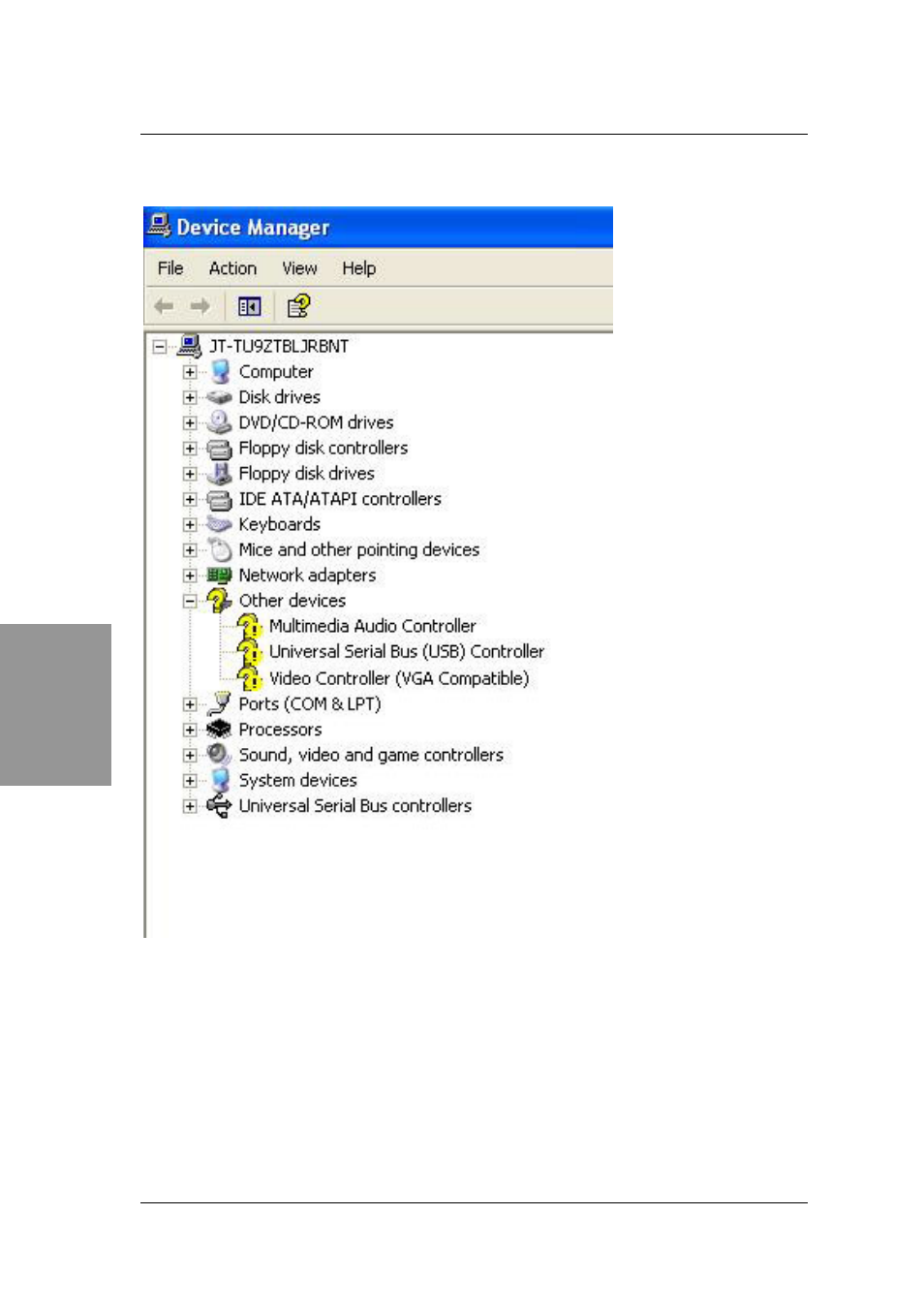The height and width of the screenshot is (1308, 924).
Task: Click the Floppy disk drives icon
Action: (220, 473)
